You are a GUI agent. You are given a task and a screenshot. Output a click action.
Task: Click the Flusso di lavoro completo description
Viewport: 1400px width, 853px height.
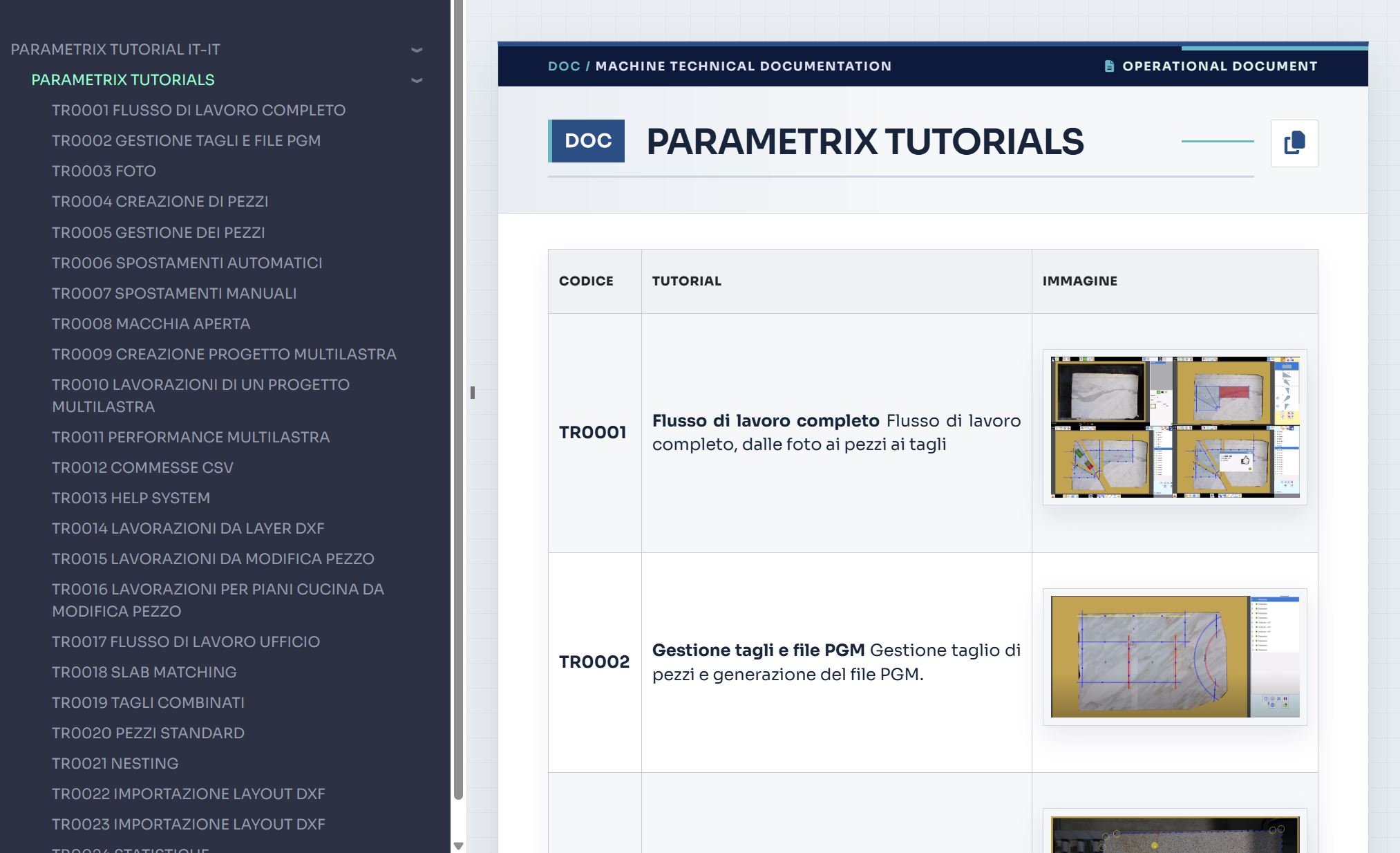tap(836, 433)
